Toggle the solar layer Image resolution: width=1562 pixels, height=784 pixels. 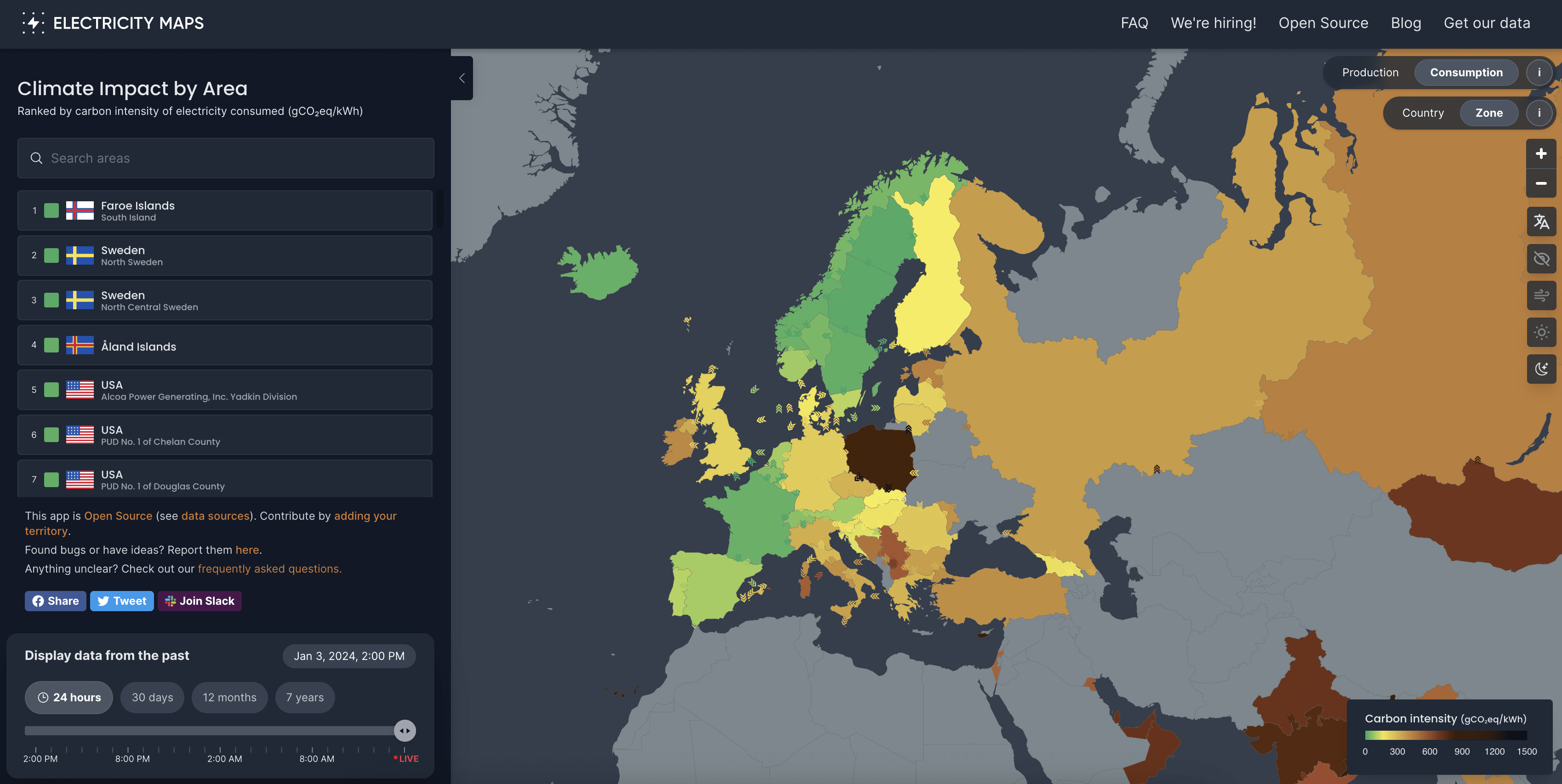pyautogui.click(x=1541, y=332)
